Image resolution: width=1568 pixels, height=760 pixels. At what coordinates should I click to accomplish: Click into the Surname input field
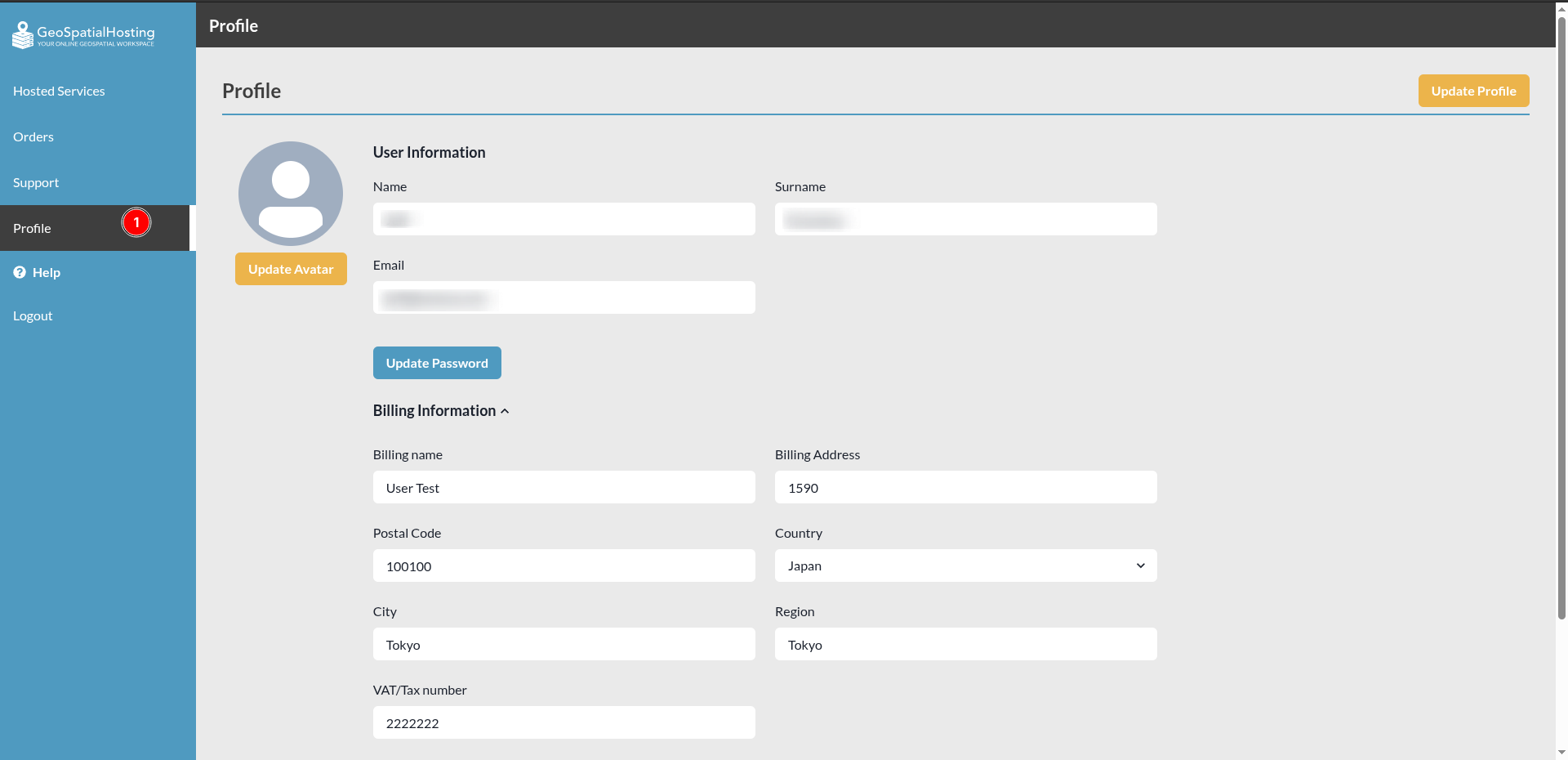966,219
